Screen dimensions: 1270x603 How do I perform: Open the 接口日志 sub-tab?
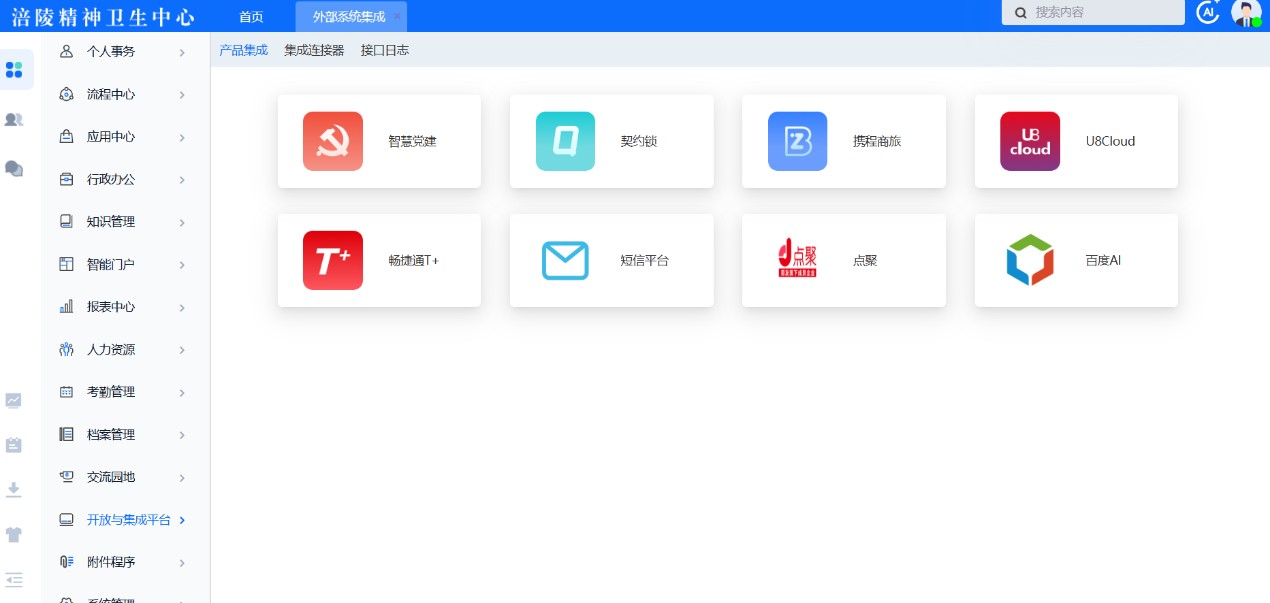pyautogui.click(x=385, y=50)
